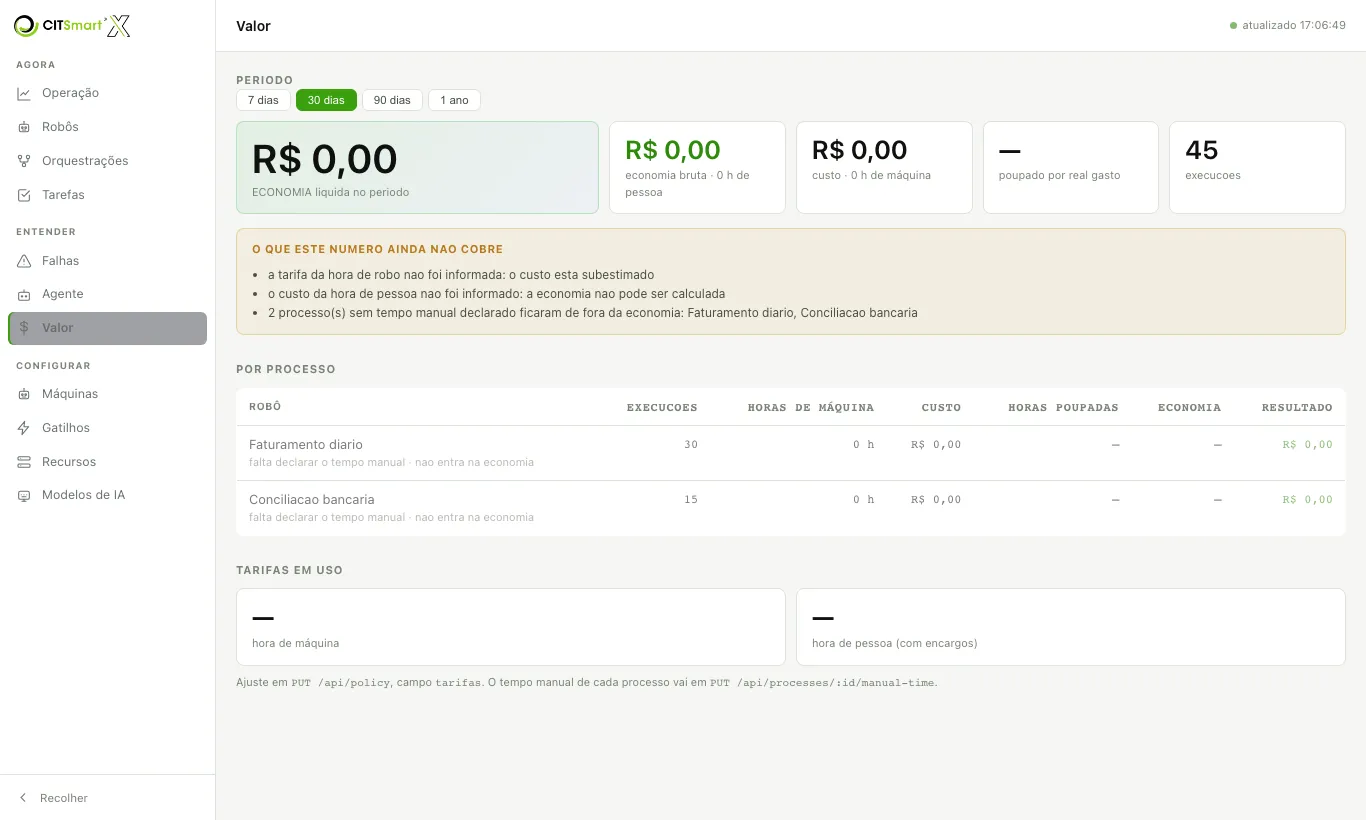Open the Tarefas page label

(x=63, y=195)
